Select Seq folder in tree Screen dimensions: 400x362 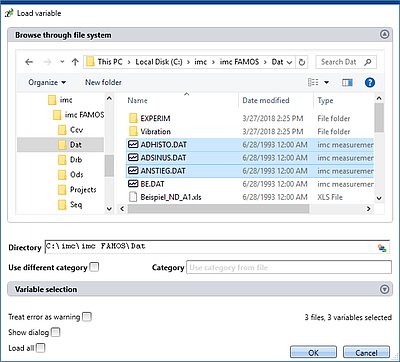(70, 204)
